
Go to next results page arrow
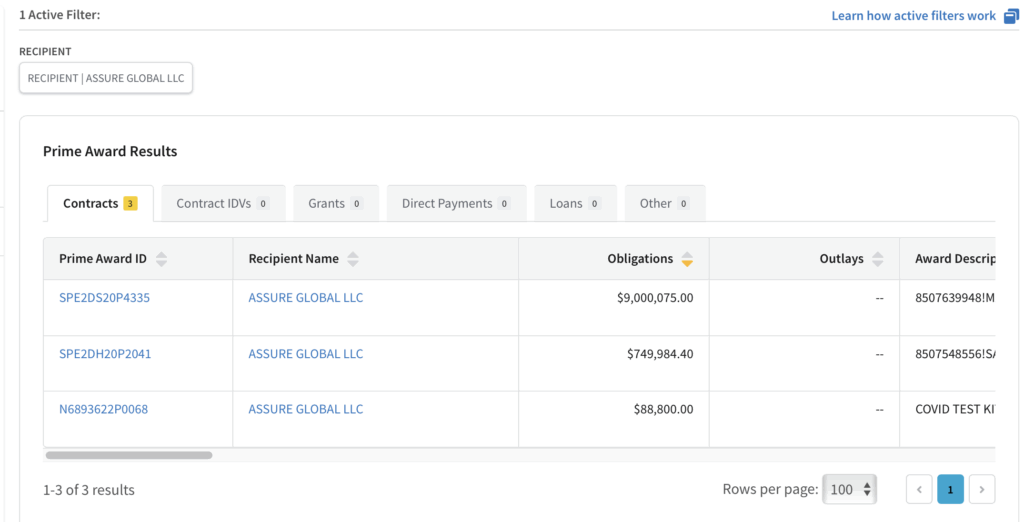(x=982, y=489)
